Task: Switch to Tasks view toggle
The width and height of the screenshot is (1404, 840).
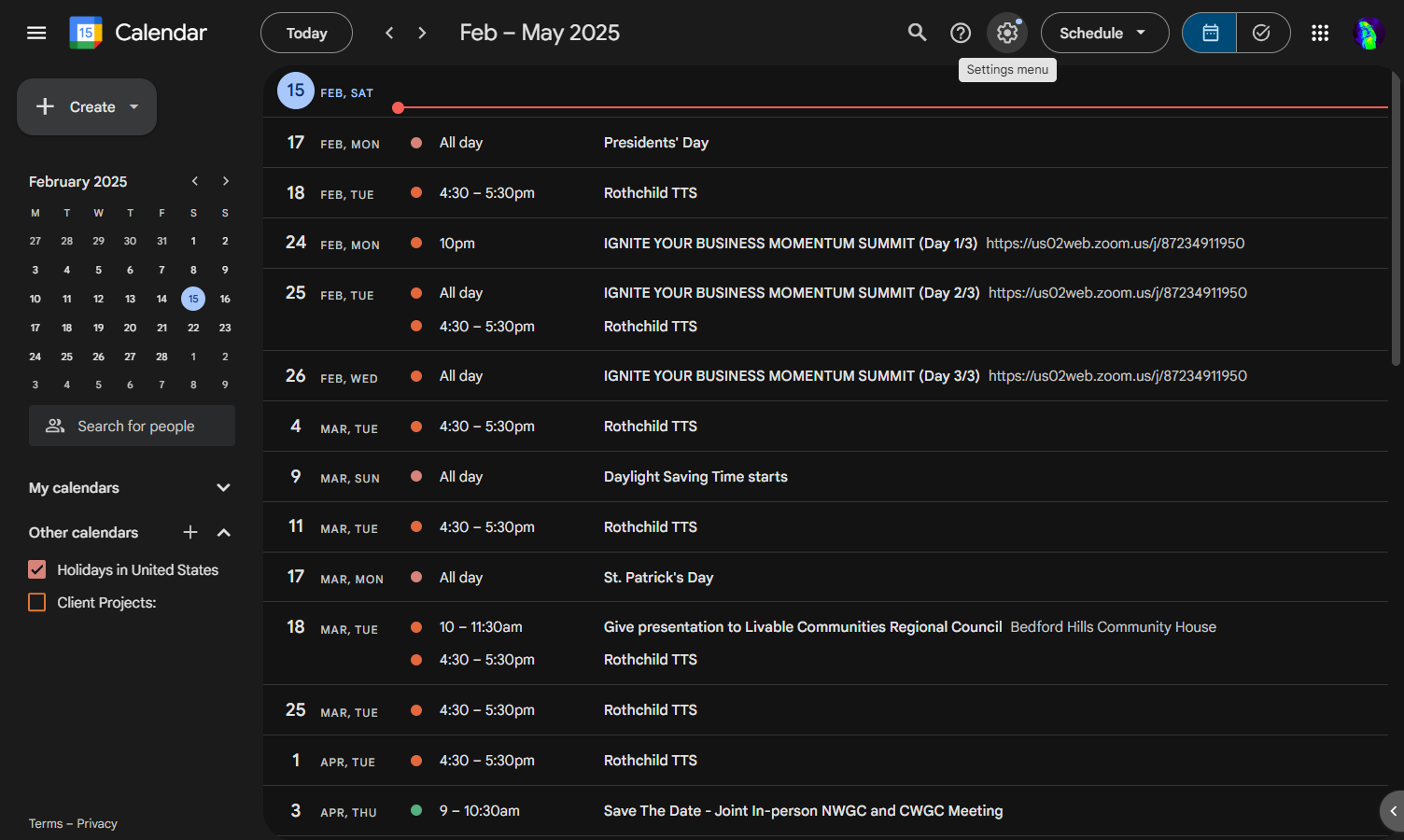Action: (1263, 33)
